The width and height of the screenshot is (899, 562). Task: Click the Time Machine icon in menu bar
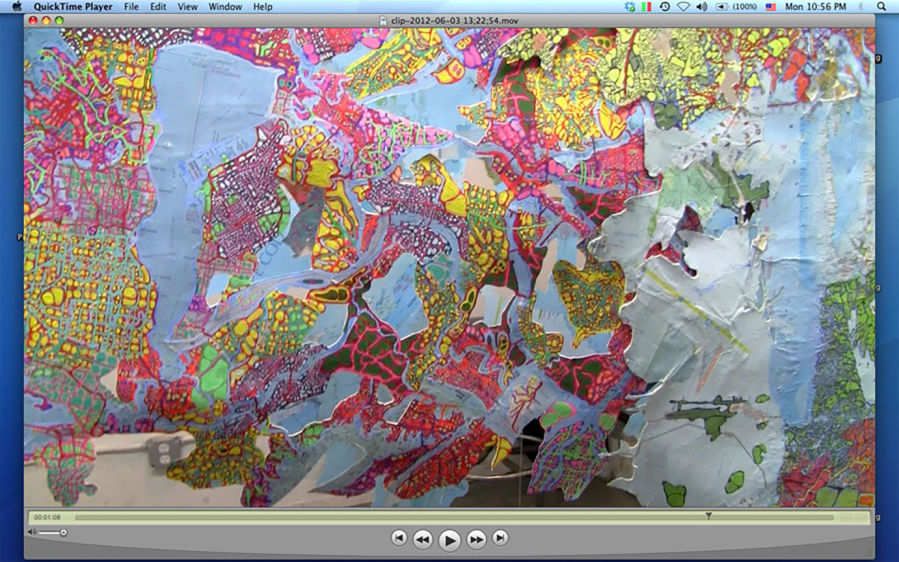pyautogui.click(x=664, y=7)
